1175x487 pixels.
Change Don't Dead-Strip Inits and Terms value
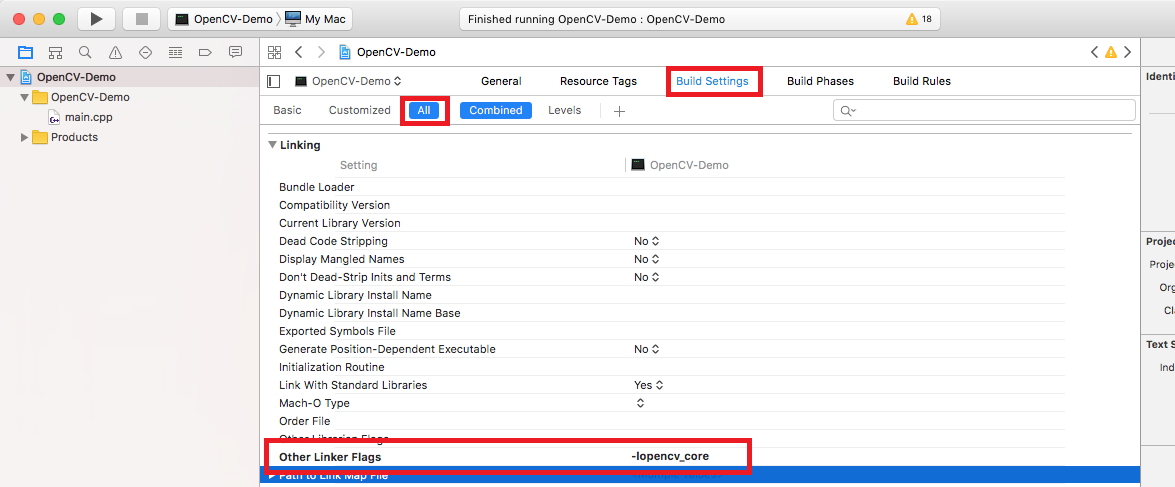coord(646,277)
